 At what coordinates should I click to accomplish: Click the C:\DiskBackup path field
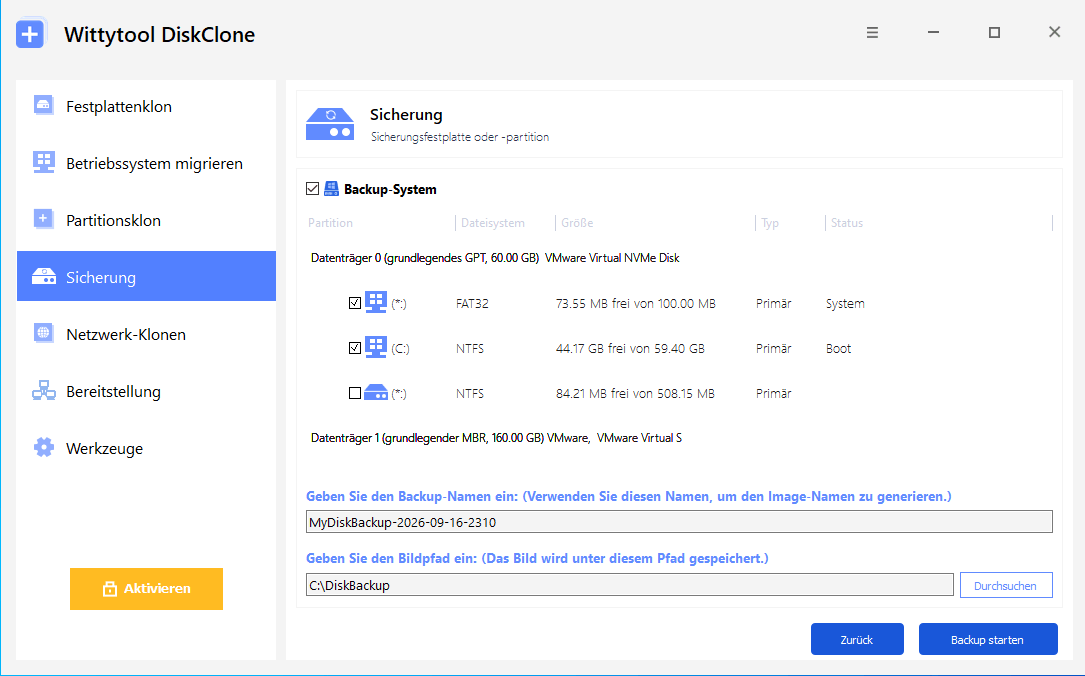tap(630, 585)
